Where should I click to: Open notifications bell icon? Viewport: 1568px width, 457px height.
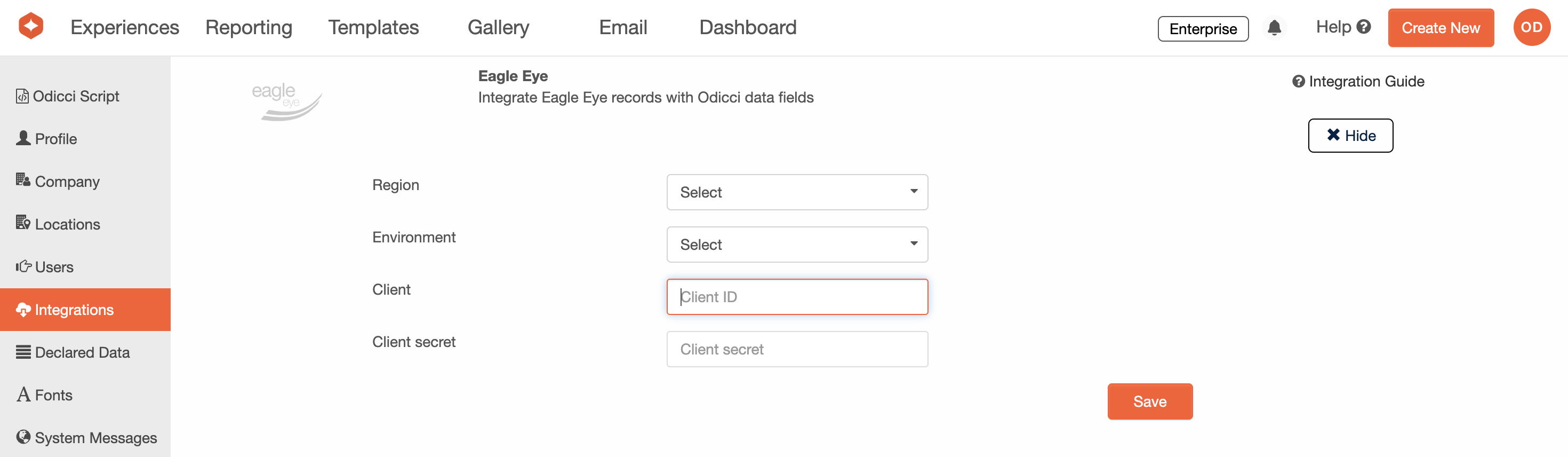point(1274,27)
